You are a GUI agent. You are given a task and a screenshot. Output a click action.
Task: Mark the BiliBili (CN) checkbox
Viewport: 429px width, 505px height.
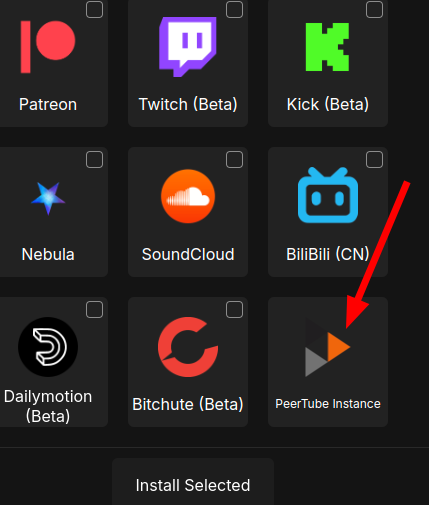[374, 160]
